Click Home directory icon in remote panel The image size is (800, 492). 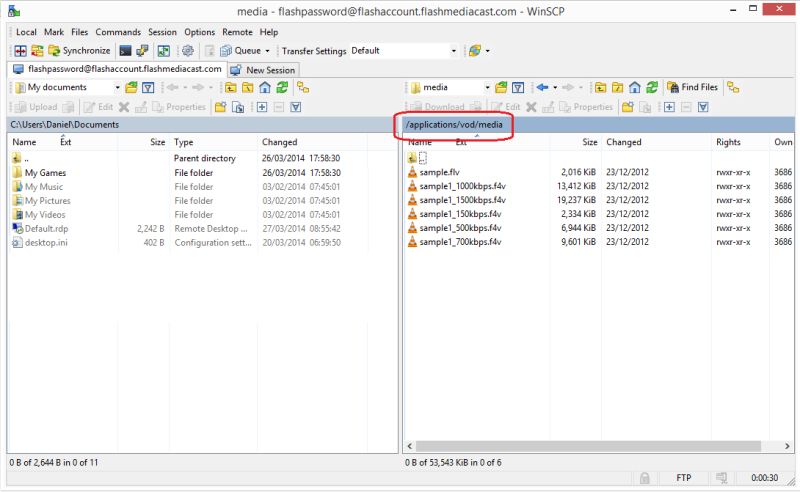635,87
